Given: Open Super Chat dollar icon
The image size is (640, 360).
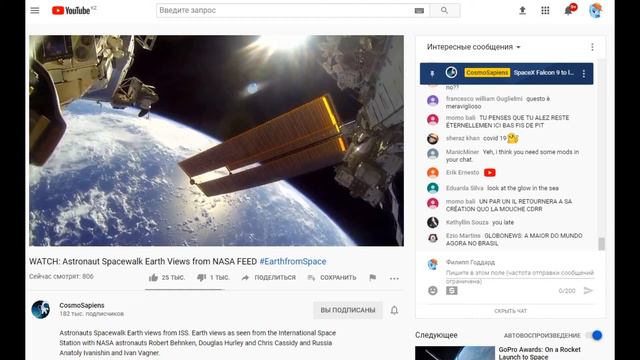Looking at the screenshot, I should (451, 291).
